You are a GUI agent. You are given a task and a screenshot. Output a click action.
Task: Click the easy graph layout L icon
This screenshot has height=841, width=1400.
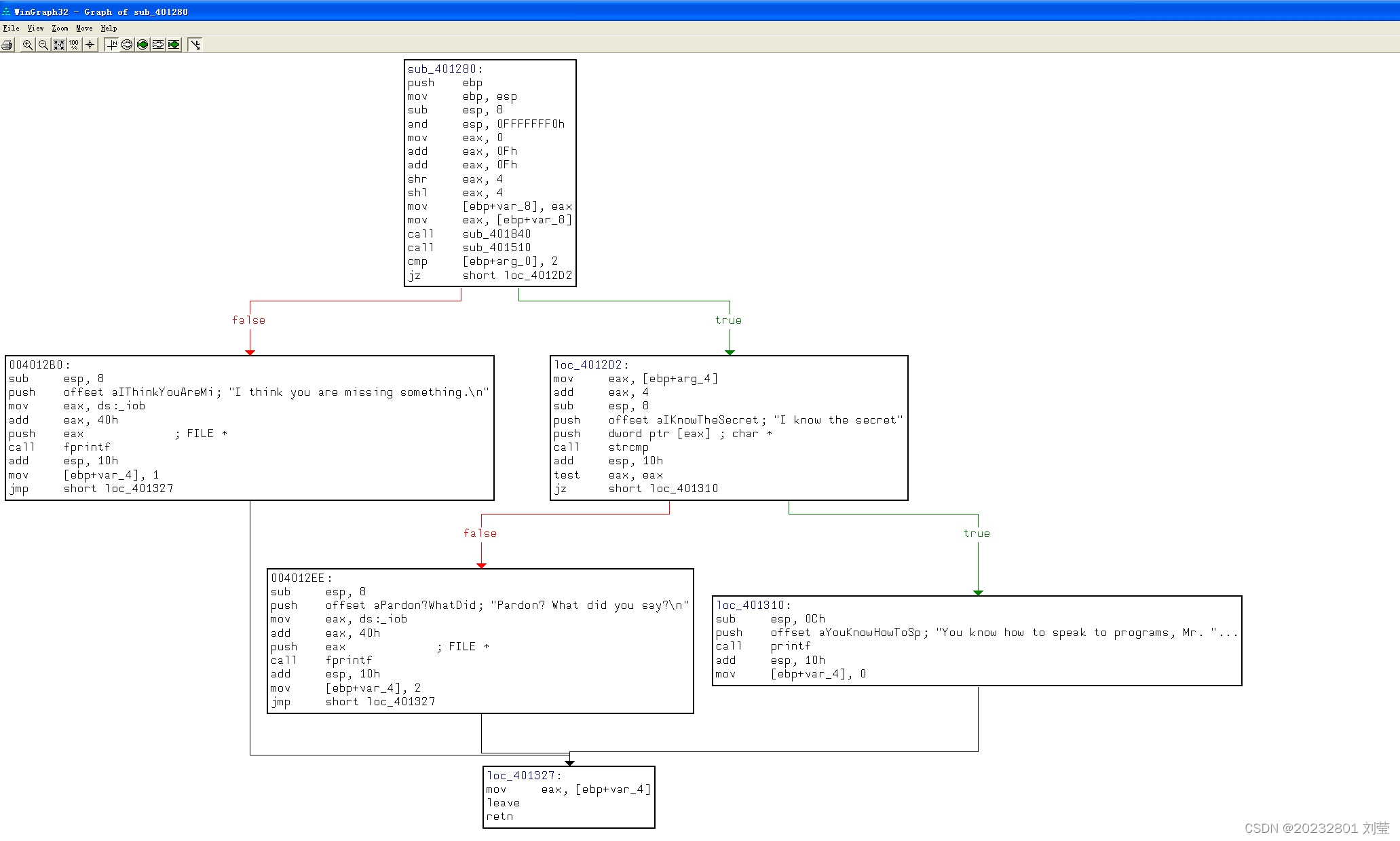pyautogui.click(x=195, y=45)
